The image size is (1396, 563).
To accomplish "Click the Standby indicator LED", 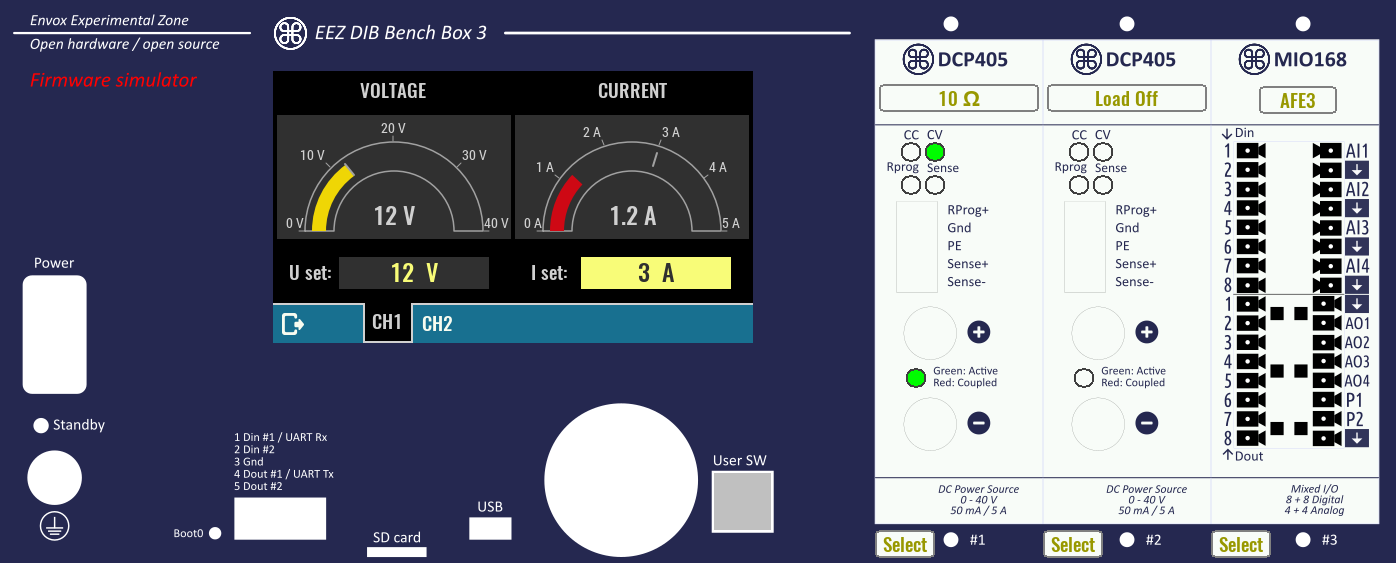I will (x=41, y=426).
